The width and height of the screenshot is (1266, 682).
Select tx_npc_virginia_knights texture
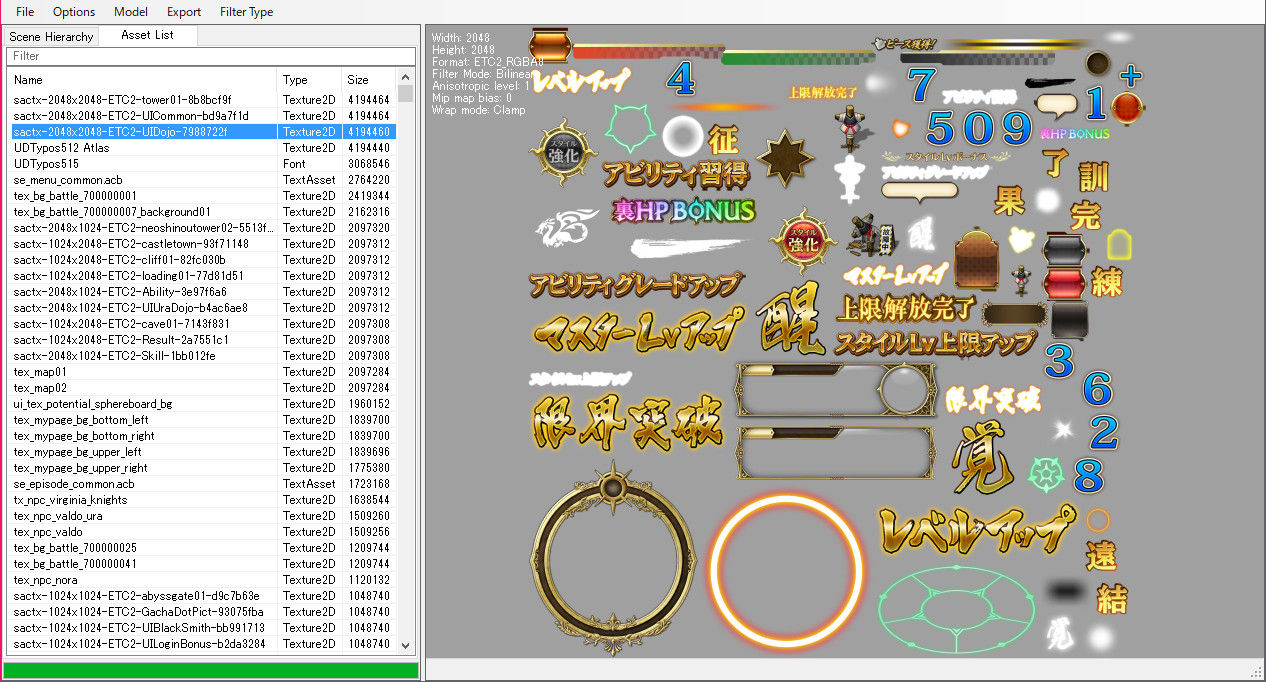coord(203,500)
